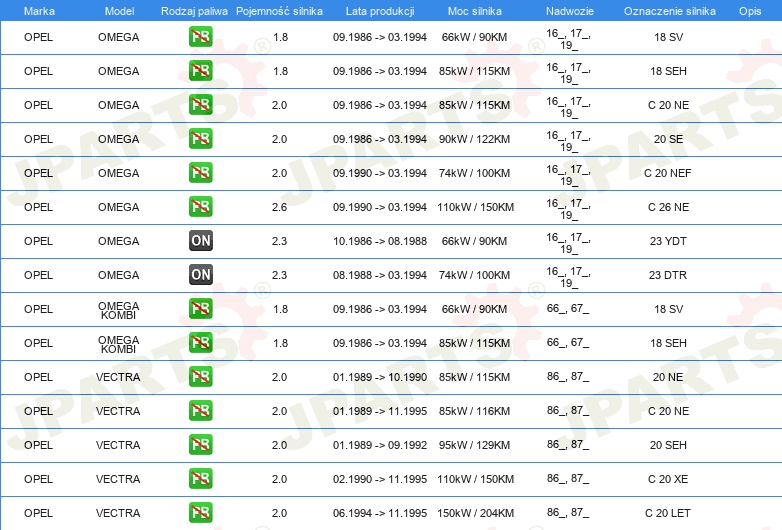The width and height of the screenshot is (782, 530).
Task: Click petrol icon in the C 20 NEF row
Action: [200, 173]
